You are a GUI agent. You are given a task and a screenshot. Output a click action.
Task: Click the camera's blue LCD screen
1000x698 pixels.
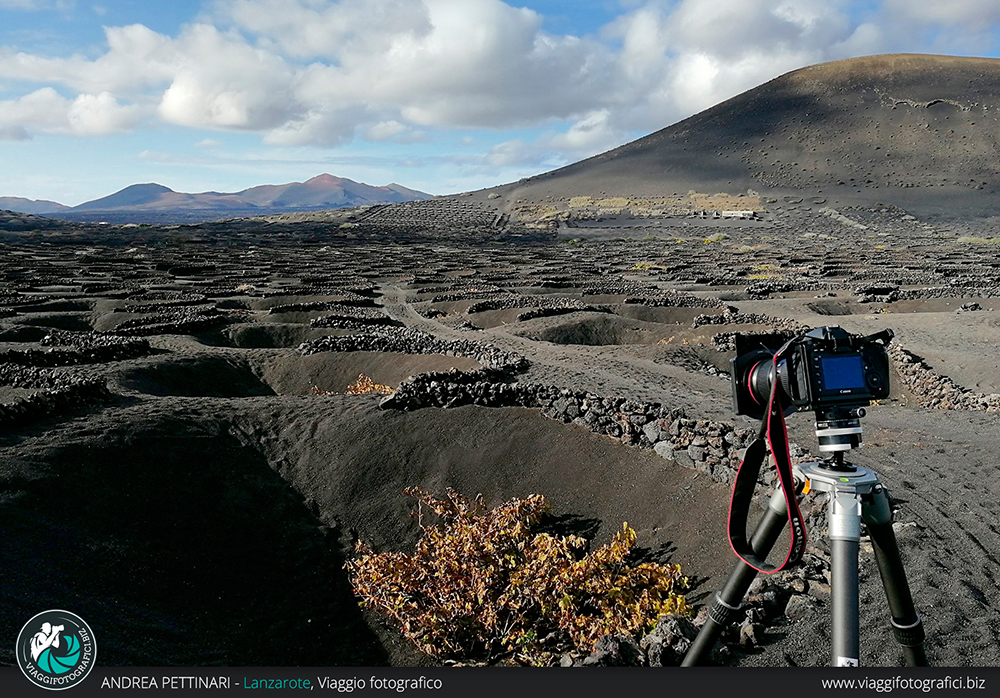[x=842, y=372]
